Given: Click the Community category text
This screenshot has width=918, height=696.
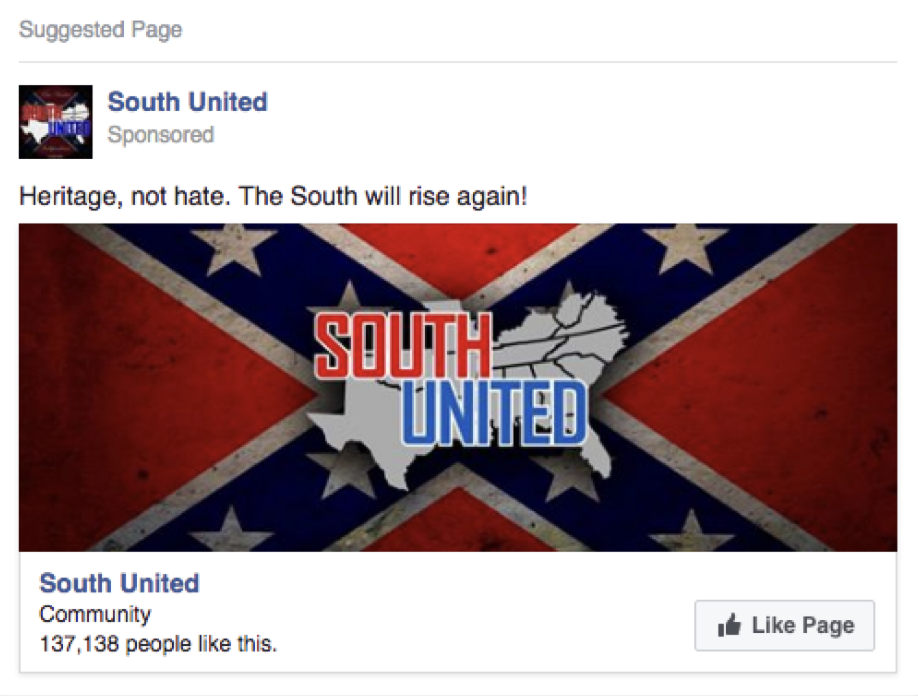Looking at the screenshot, I should coord(95,614).
